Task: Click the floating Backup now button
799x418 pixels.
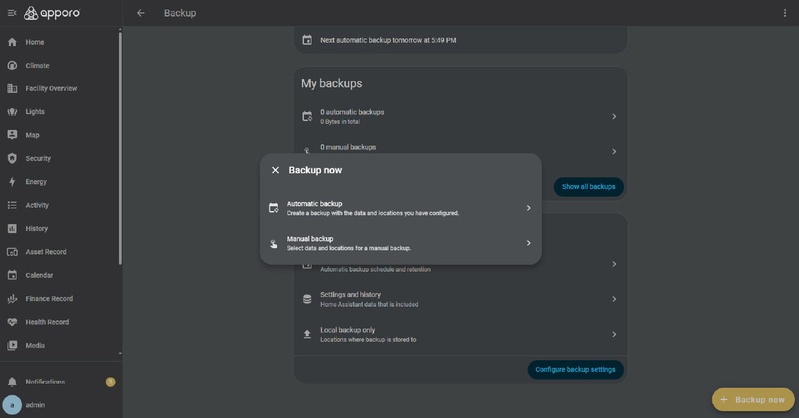Action: click(753, 400)
